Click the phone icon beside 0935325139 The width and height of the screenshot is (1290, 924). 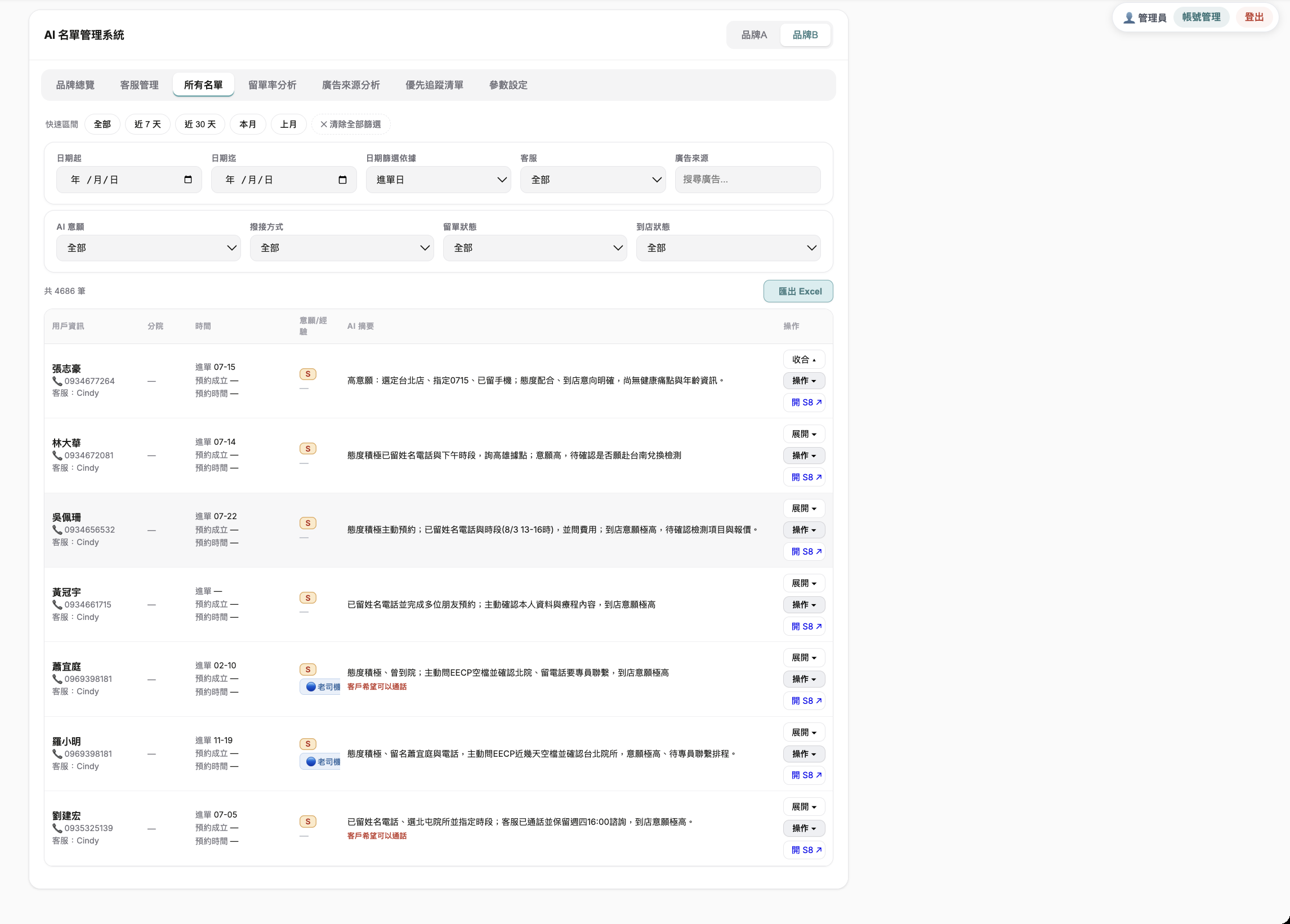(x=57, y=828)
